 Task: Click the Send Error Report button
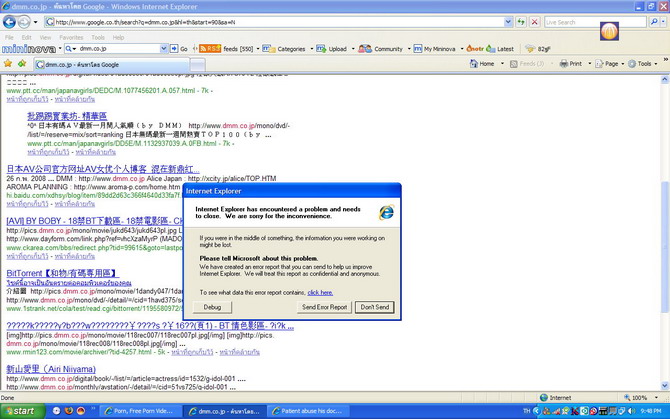pos(324,307)
